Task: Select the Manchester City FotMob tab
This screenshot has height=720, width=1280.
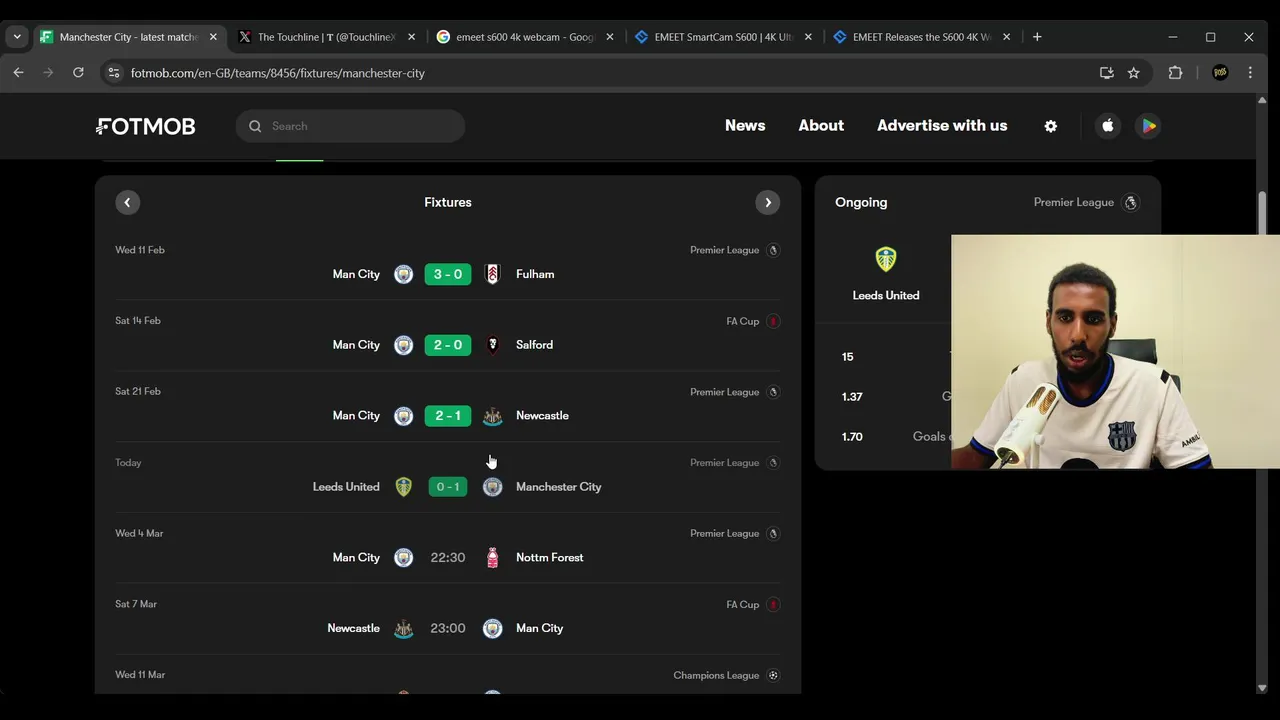Action: tap(128, 37)
